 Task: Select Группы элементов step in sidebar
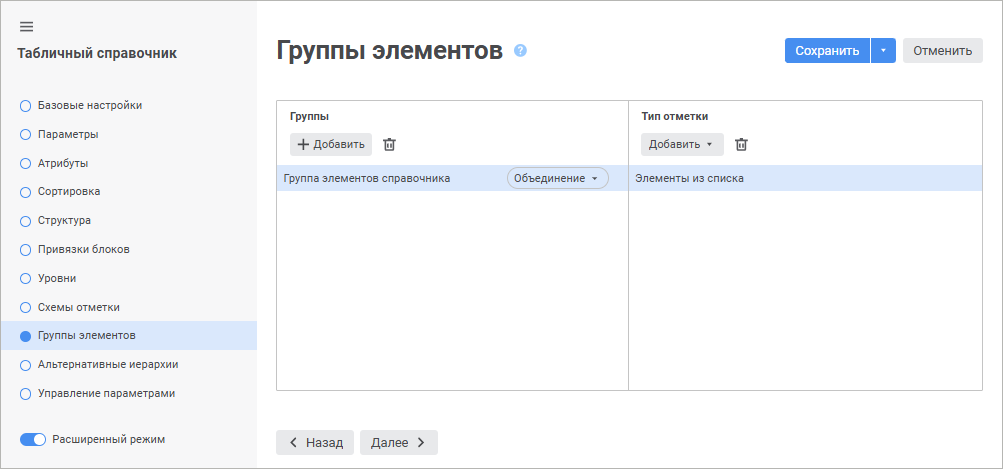tap(129, 335)
